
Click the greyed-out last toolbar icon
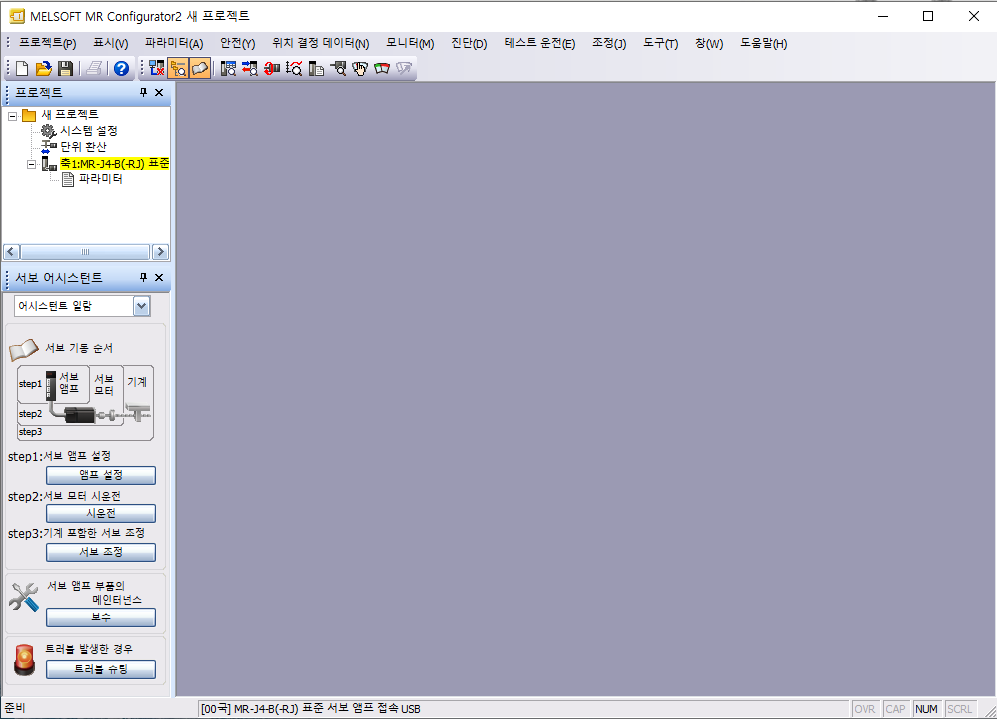404,68
